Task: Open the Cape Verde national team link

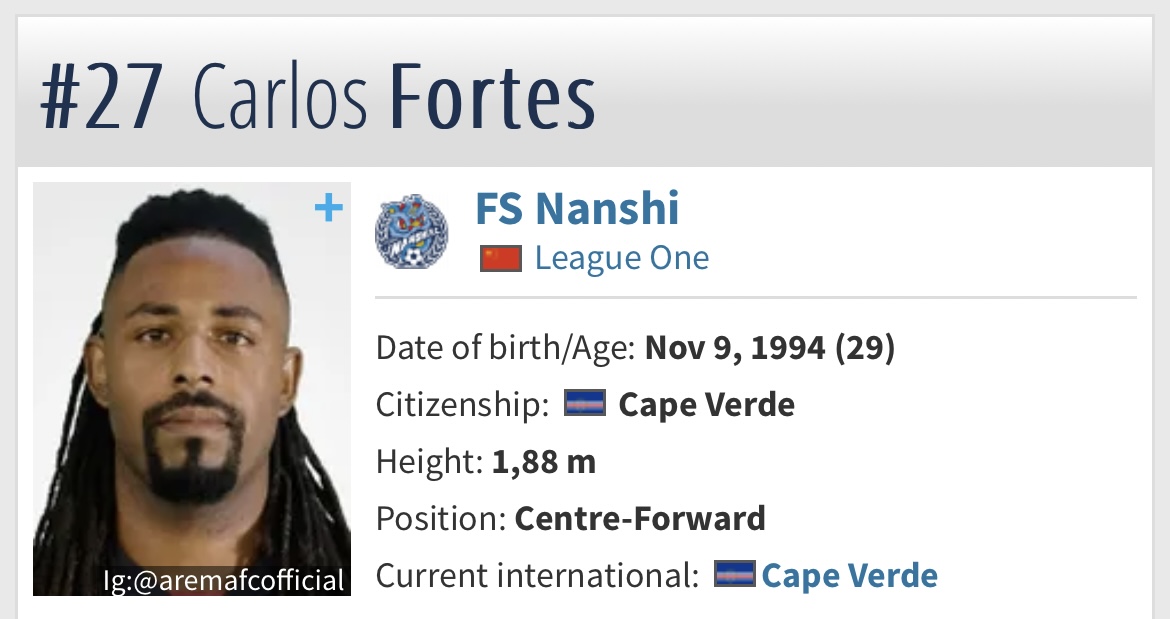Action: 849,576
